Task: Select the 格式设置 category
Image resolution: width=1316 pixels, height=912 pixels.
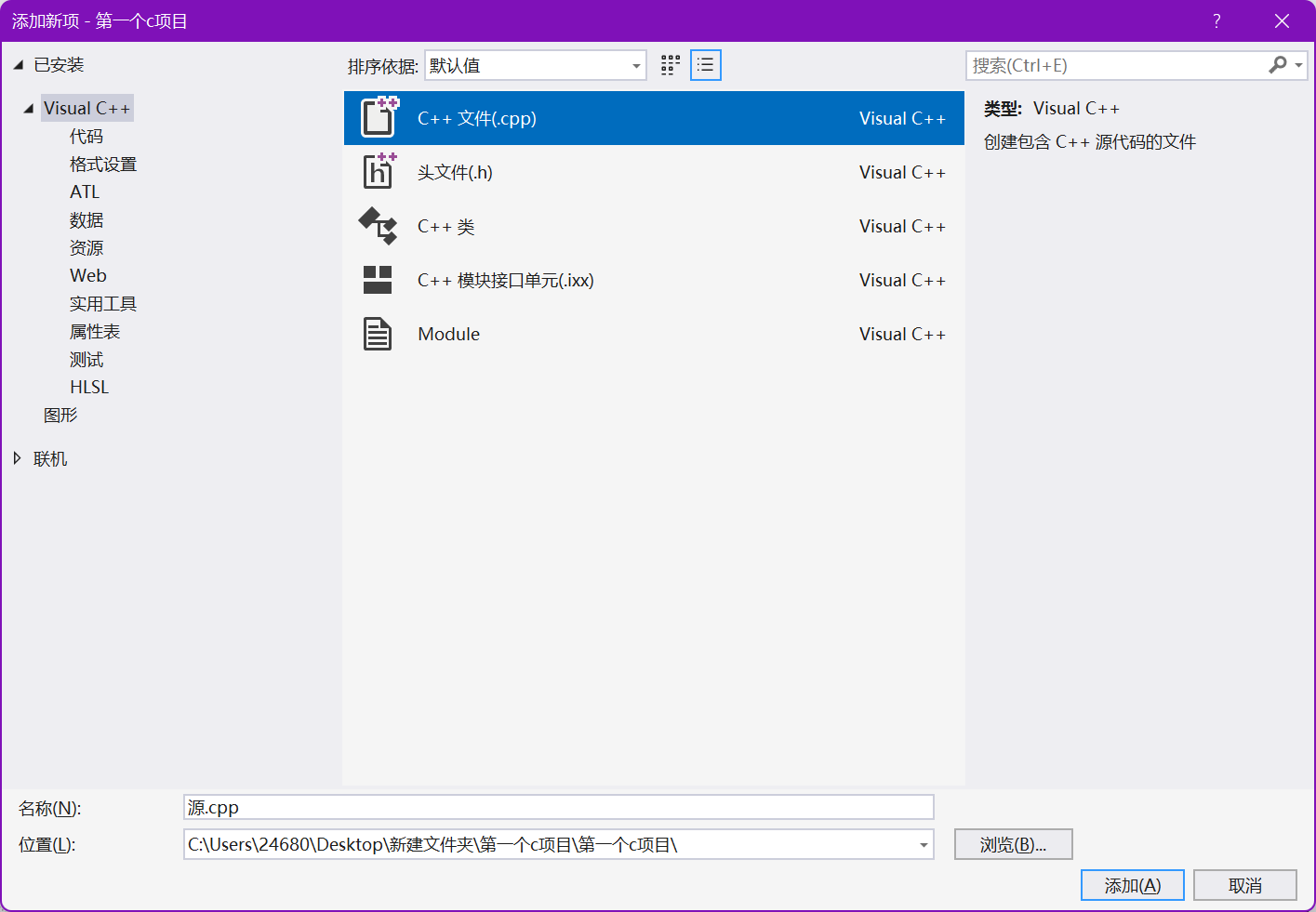Action: (x=103, y=165)
